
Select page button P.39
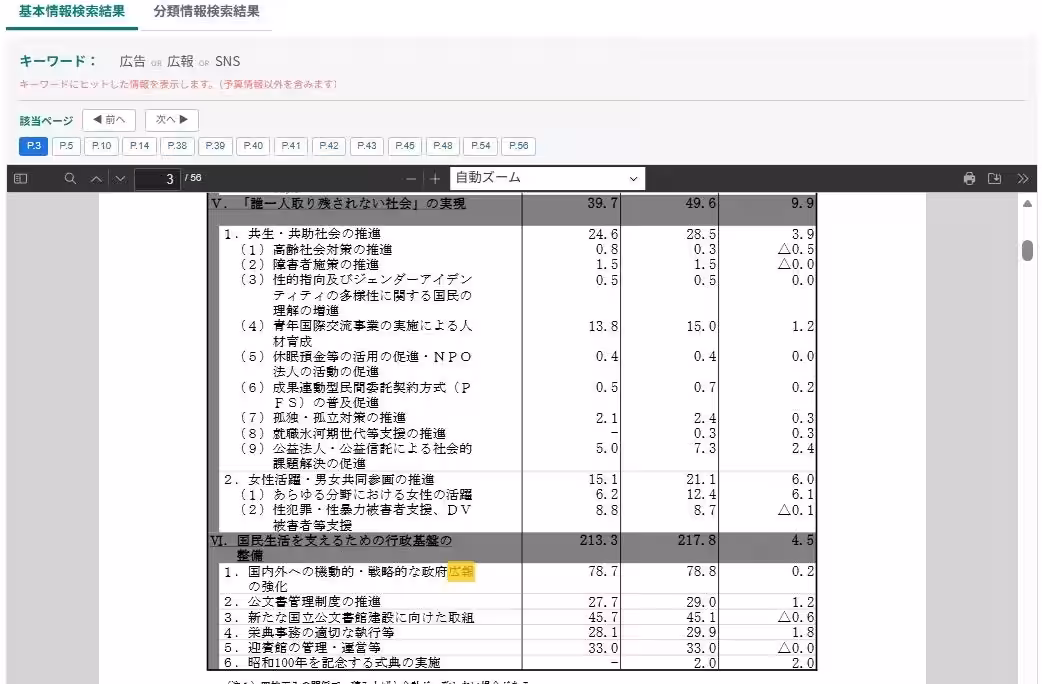click(215, 146)
